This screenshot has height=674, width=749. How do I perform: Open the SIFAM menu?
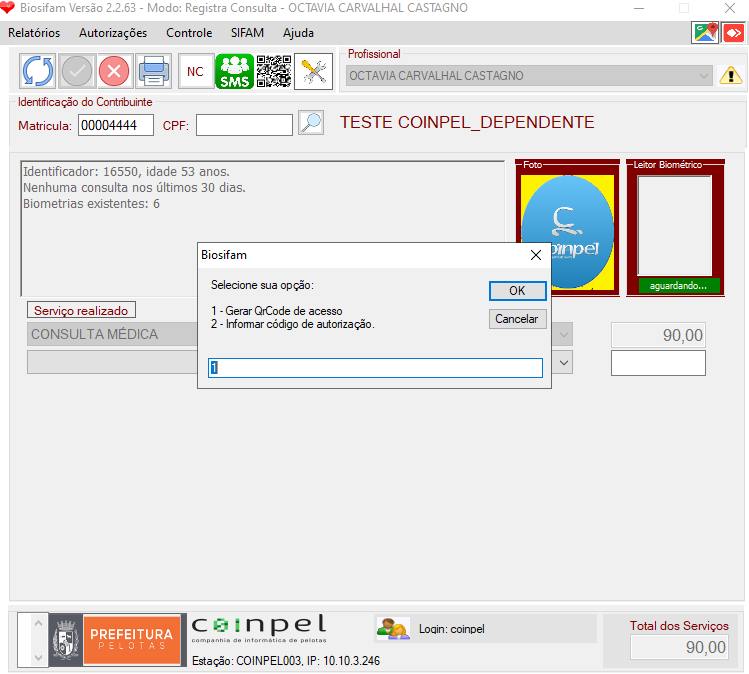[x=247, y=33]
